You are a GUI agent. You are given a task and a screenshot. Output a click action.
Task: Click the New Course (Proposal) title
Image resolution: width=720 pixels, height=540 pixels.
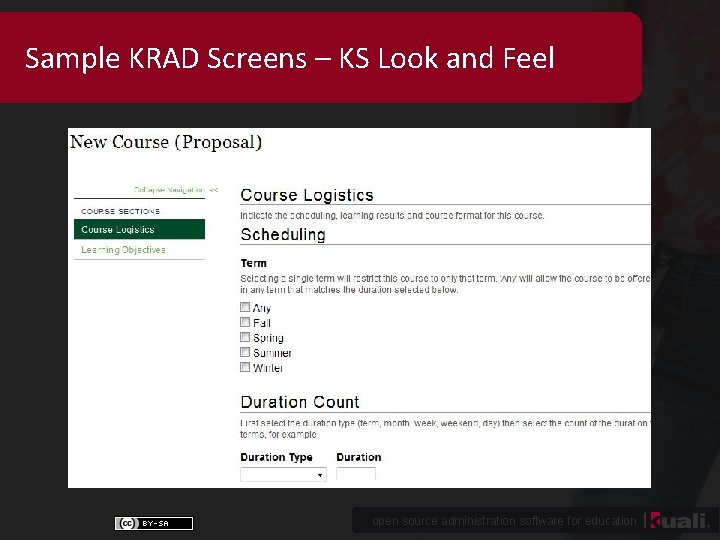(x=166, y=142)
